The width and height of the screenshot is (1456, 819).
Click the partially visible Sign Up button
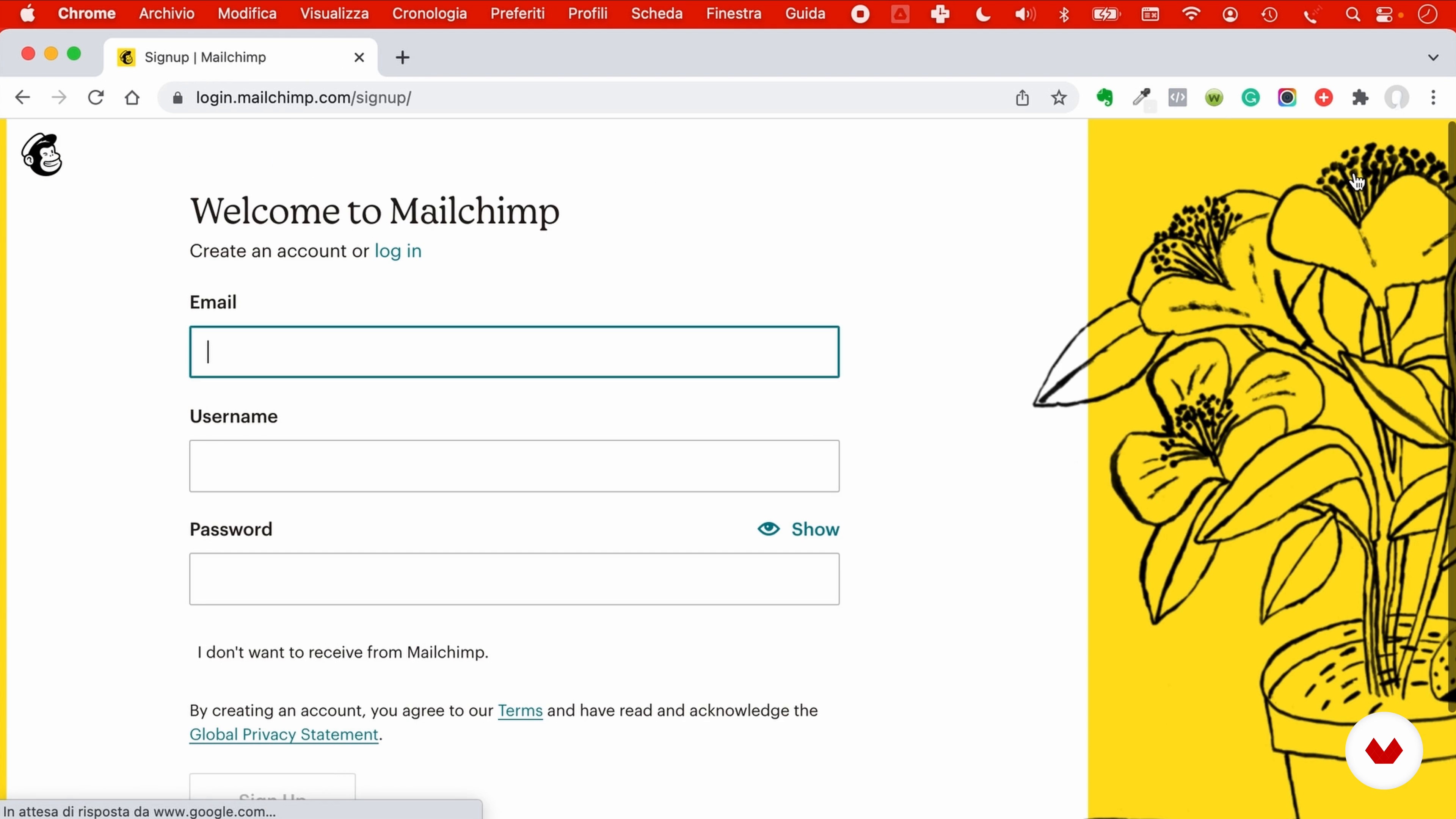273,787
